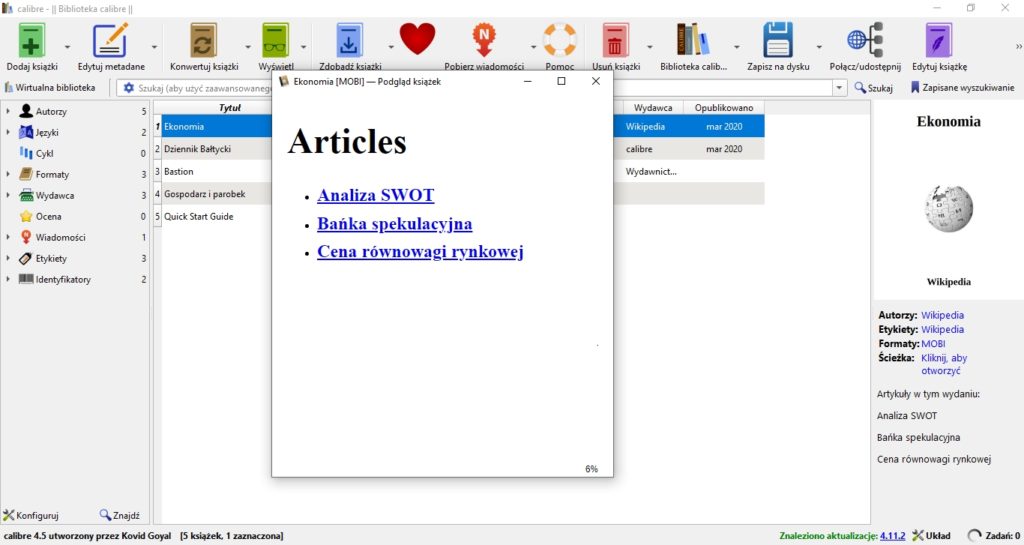
Task: Close the Ekonomia book viewer window
Action: (596, 82)
